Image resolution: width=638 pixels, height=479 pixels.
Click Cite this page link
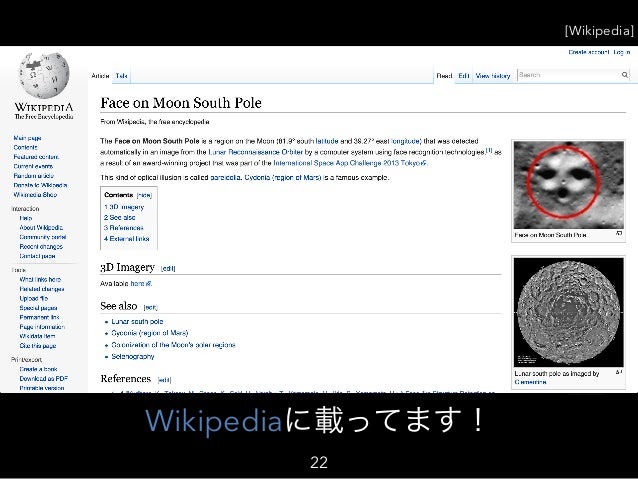[38, 346]
